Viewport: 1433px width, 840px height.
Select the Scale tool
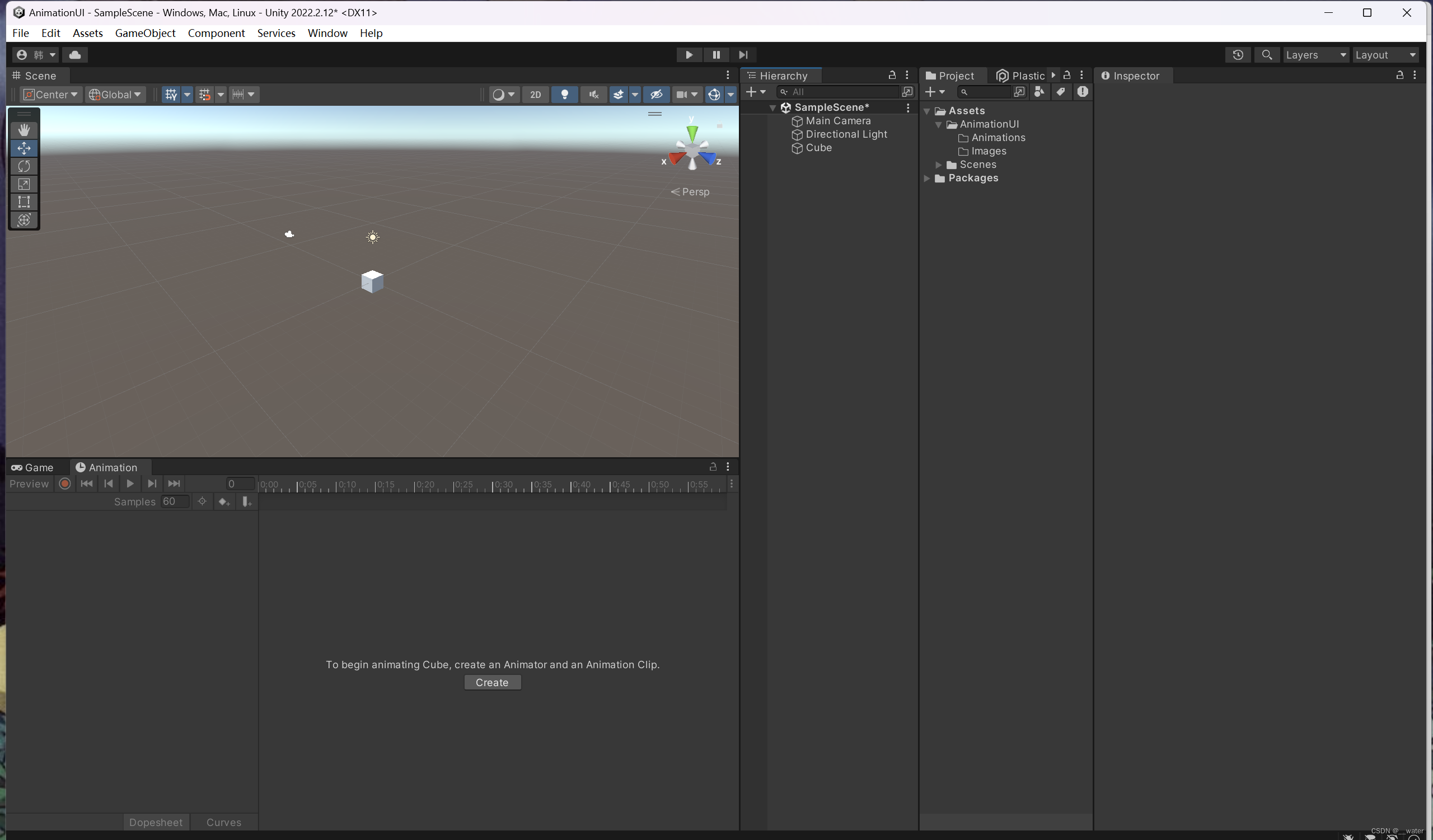pos(24,184)
